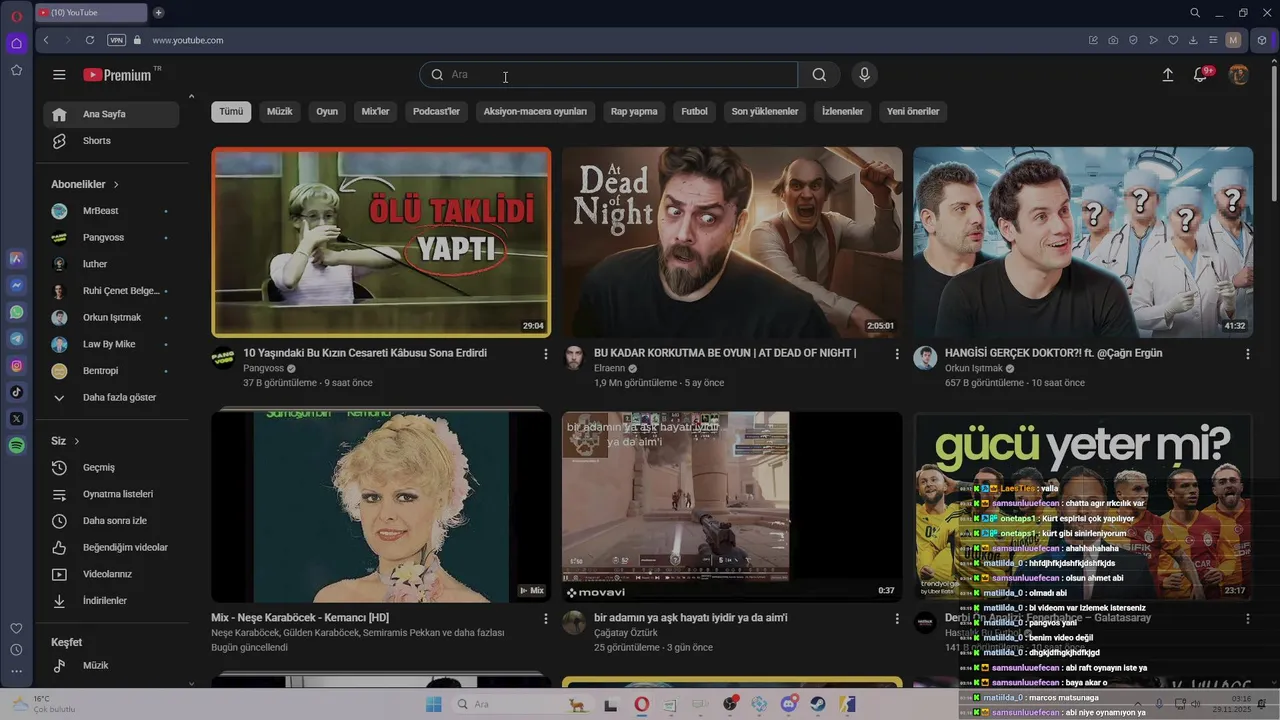Image resolution: width=1280 pixels, height=720 pixels.
Task: Open Daha sonra izle list
Action: (111, 521)
